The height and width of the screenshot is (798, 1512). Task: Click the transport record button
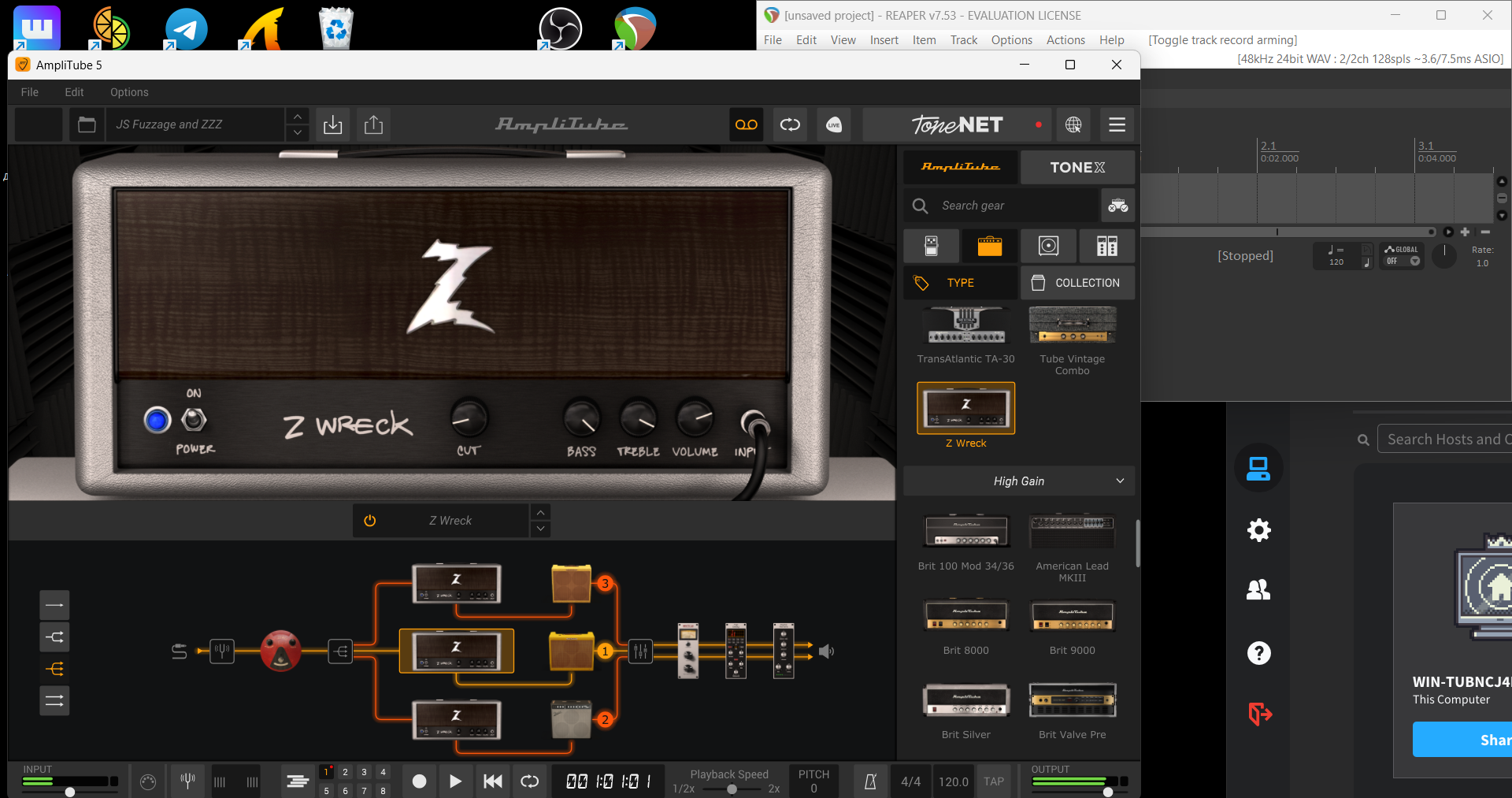(420, 781)
